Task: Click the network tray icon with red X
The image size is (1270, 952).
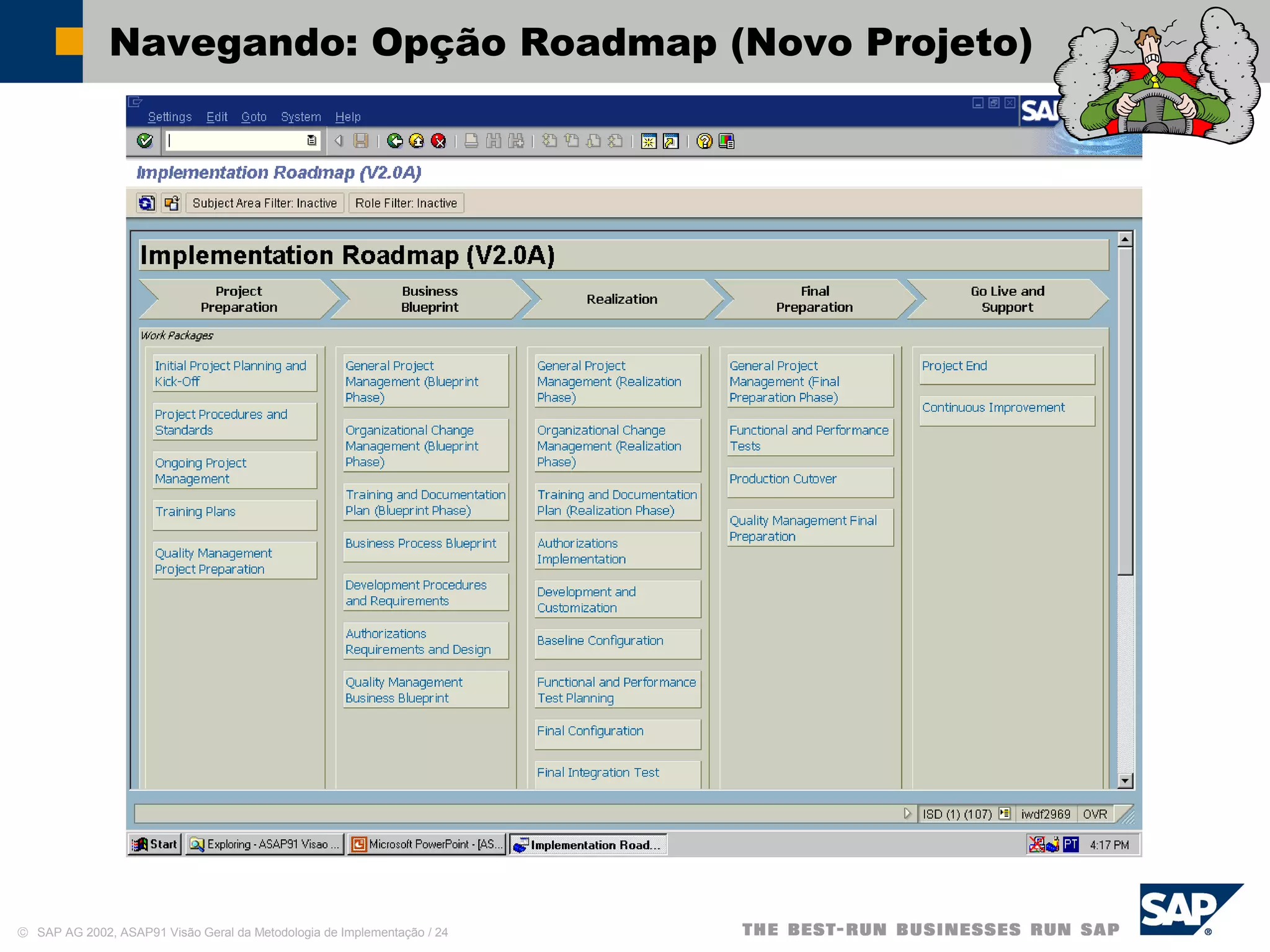Action: (x=1037, y=844)
